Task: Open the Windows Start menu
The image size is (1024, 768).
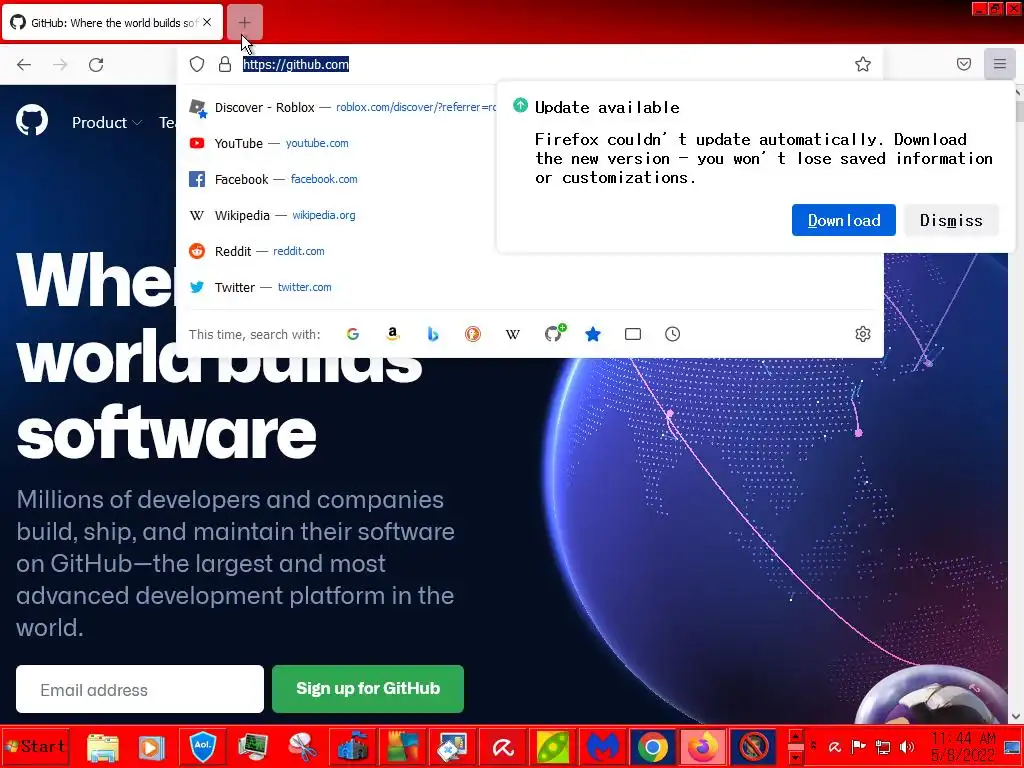Action: pos(35,746)
